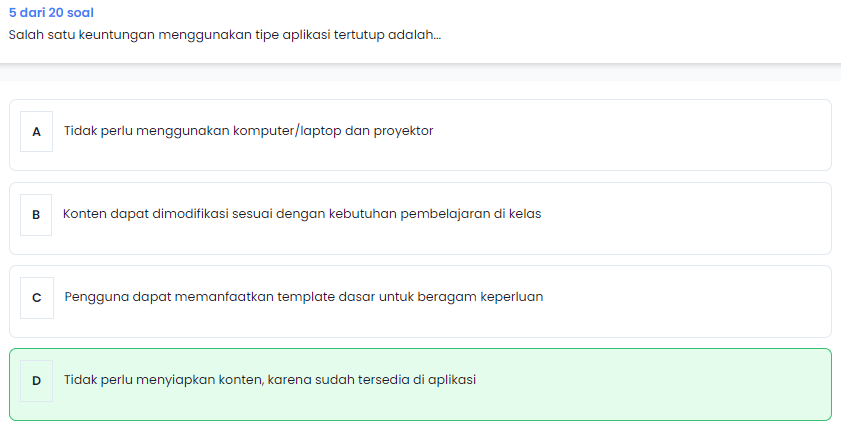This screenshot has height=434, width=841.
Task: Select answer C about template dasar
Action: 420,301
